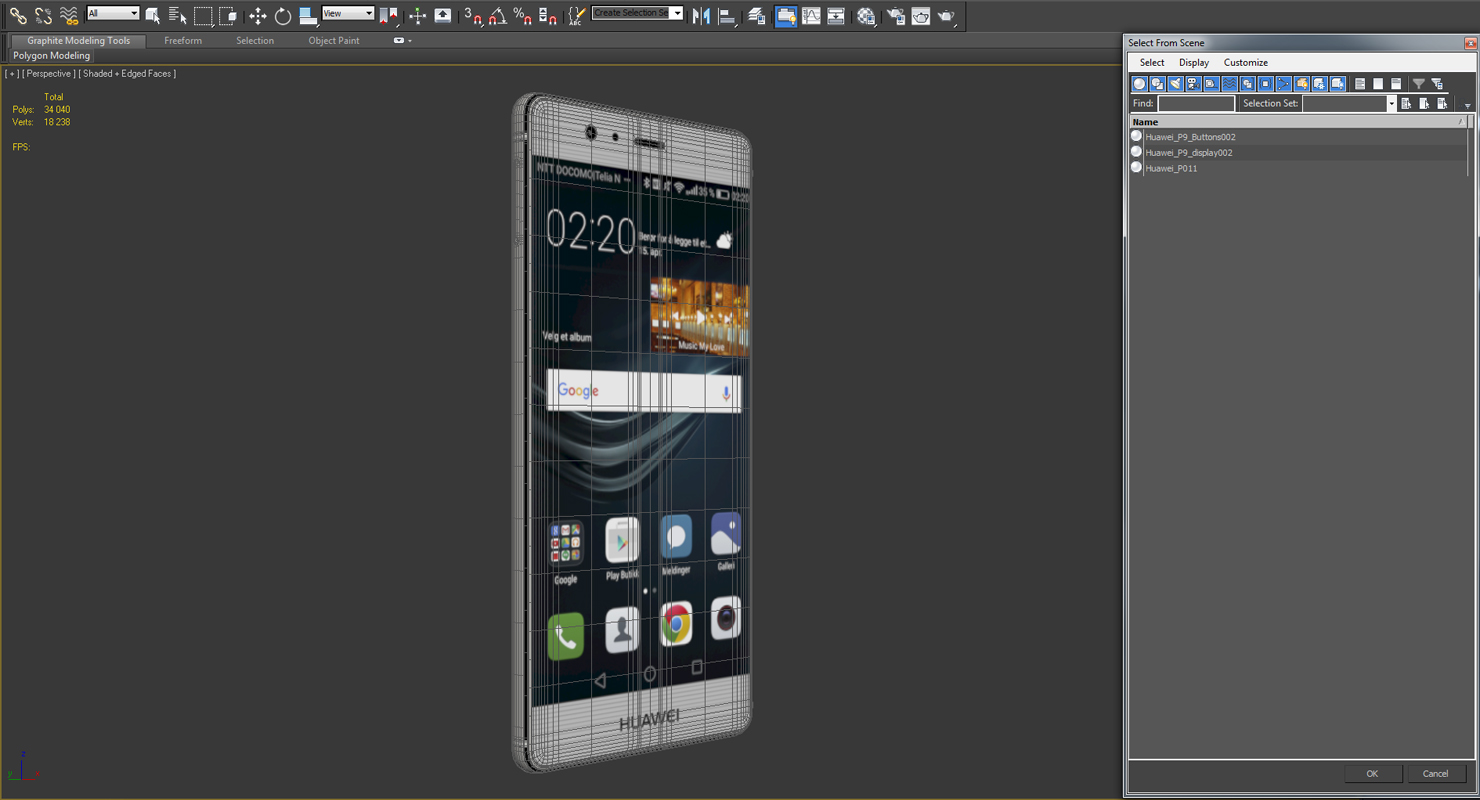
Task: Open the Layer Manager
Action: point(757,15)
